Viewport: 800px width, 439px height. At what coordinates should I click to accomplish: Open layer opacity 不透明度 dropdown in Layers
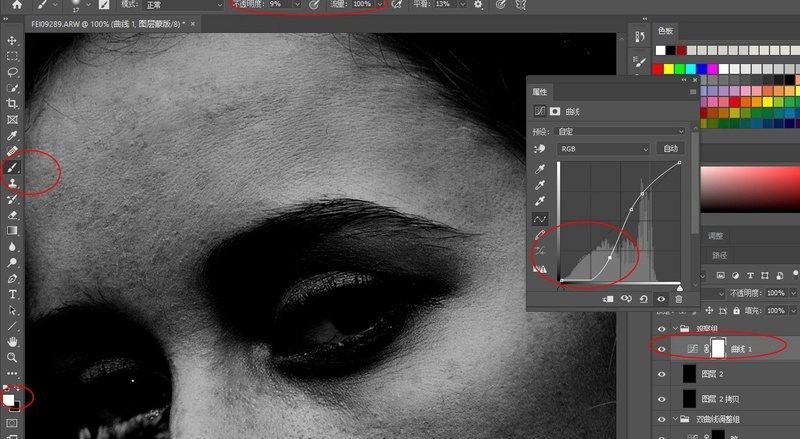pos(793,293)
